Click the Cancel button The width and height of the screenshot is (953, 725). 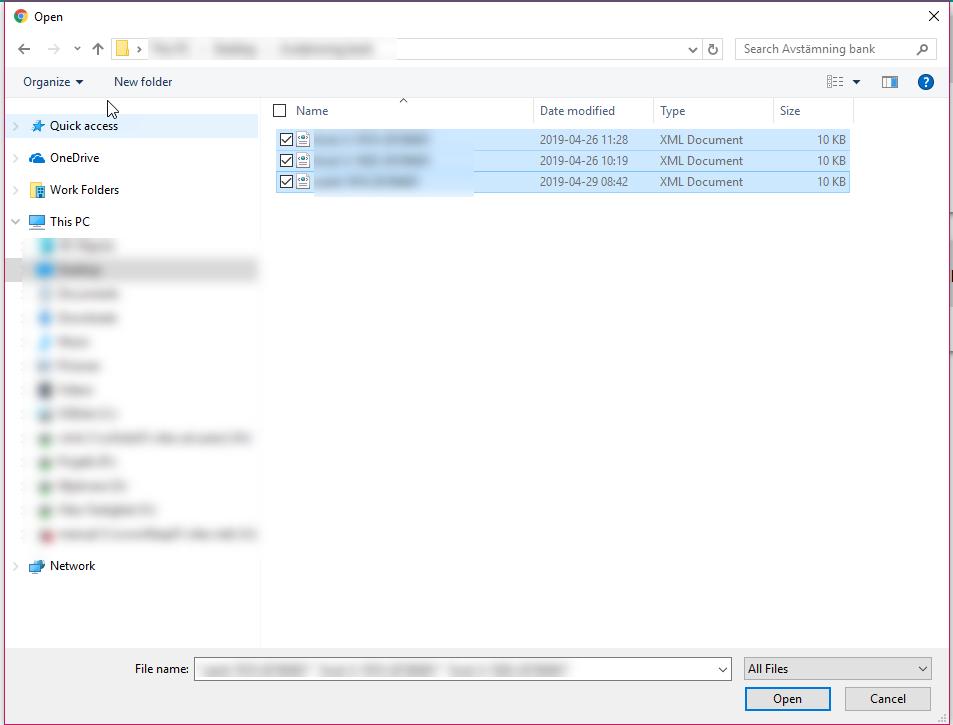coord(887,699)
